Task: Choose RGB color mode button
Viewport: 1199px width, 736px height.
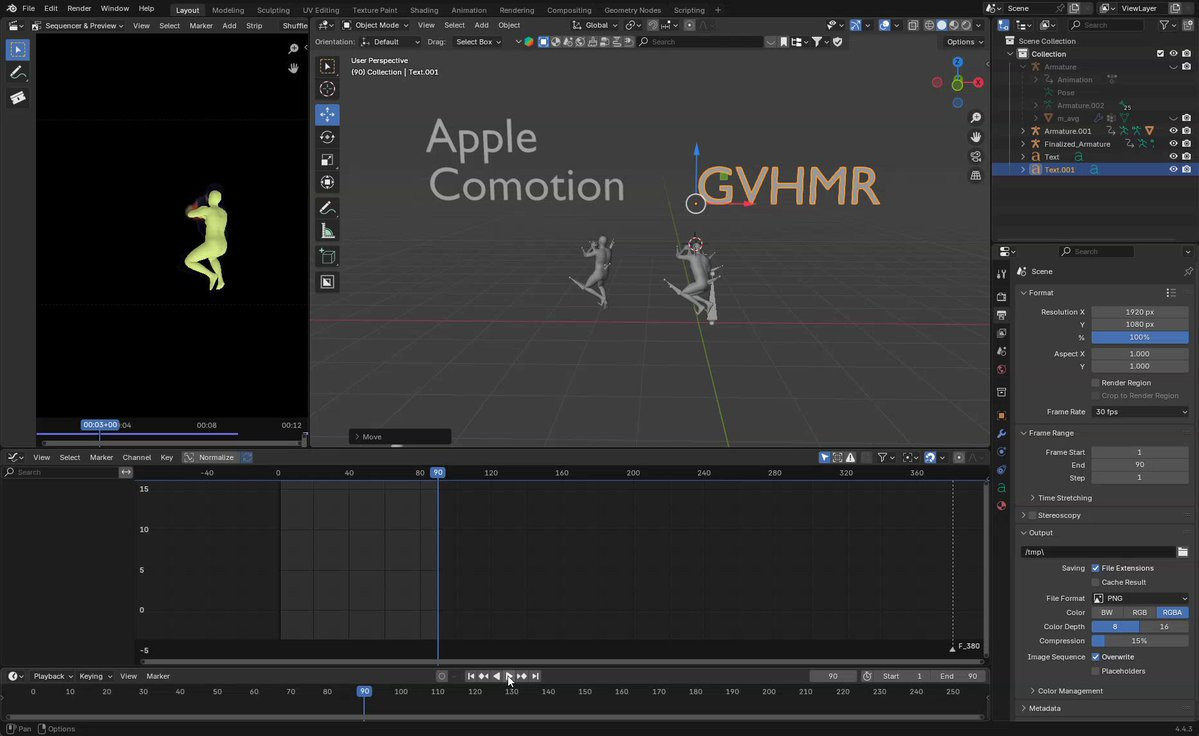Action: pyautogui.click(x=1139, y=612)
